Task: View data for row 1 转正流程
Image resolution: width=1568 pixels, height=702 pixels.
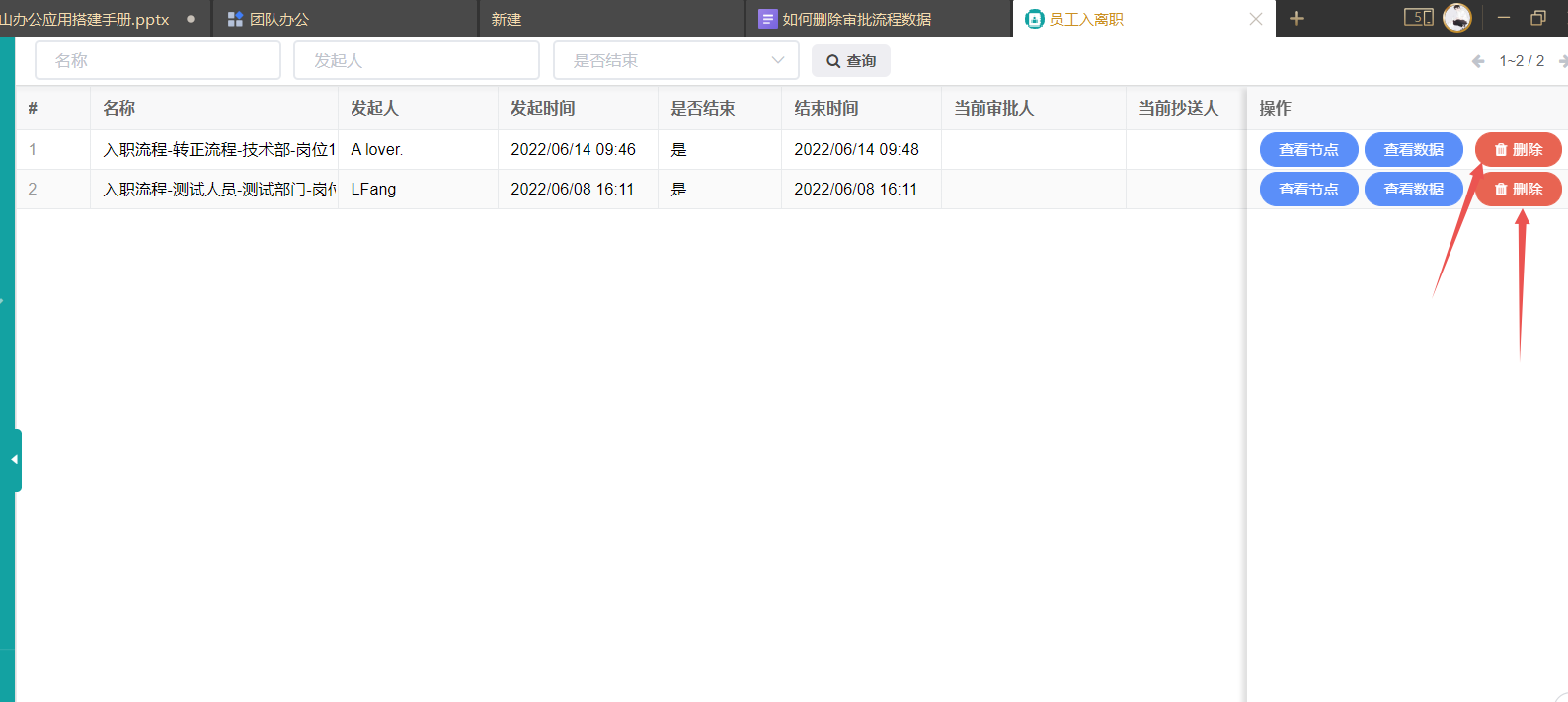Action: [1414, 150]
